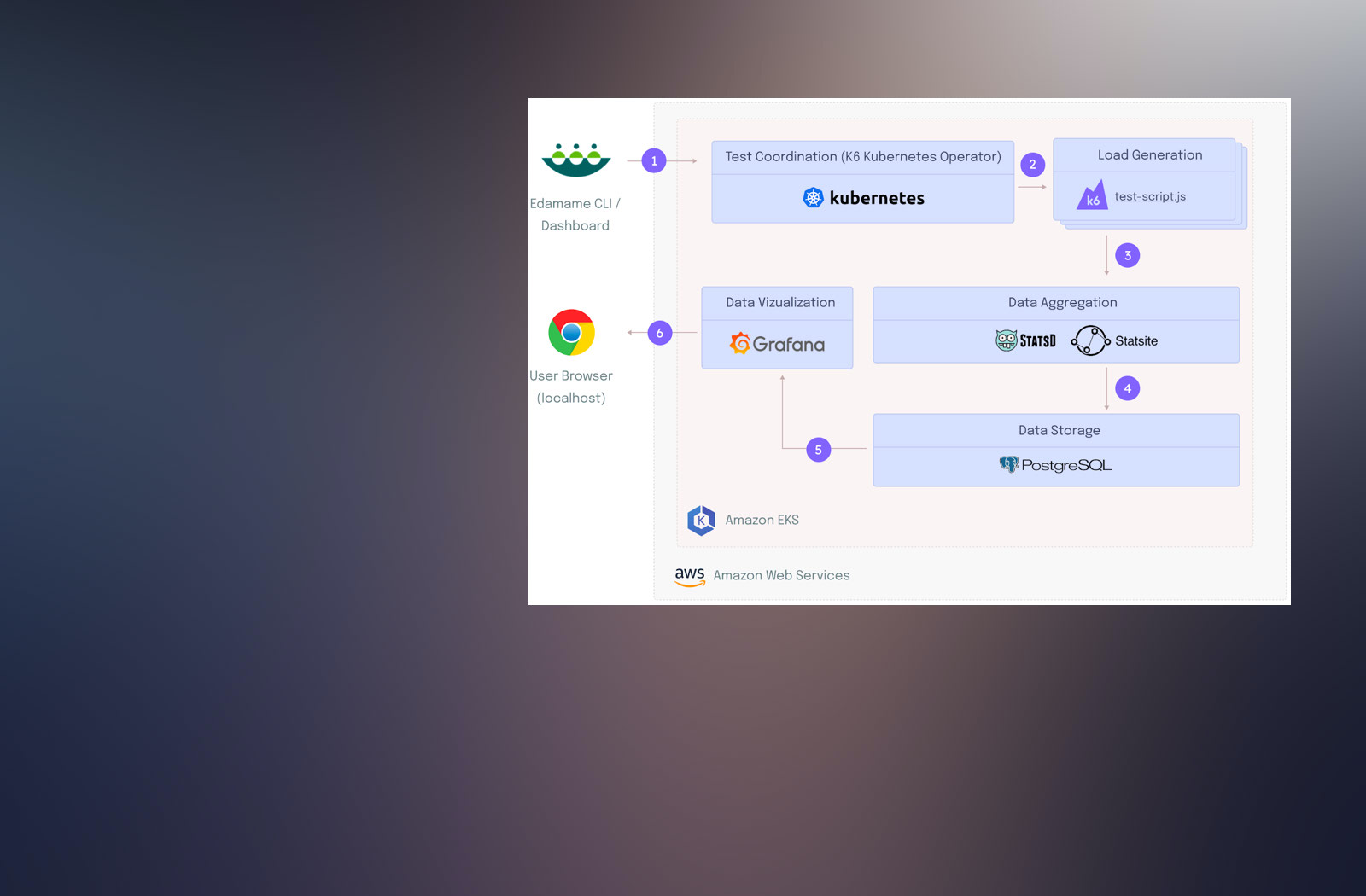Click the AWS logo
1366x896 pixels.
point(690,576)
